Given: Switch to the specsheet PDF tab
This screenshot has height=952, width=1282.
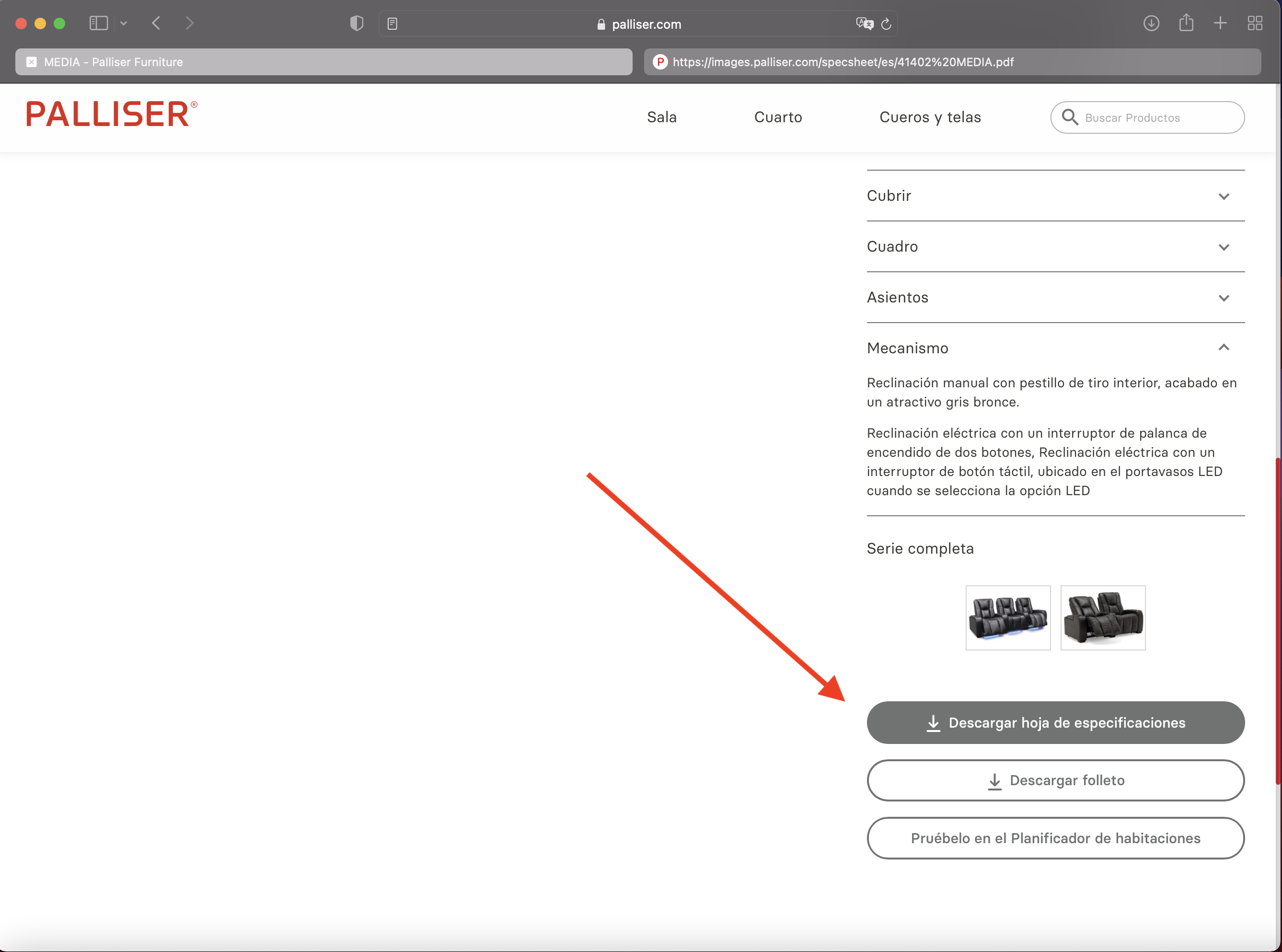Looking at the screenshot, I should click(x=952, y=62).
